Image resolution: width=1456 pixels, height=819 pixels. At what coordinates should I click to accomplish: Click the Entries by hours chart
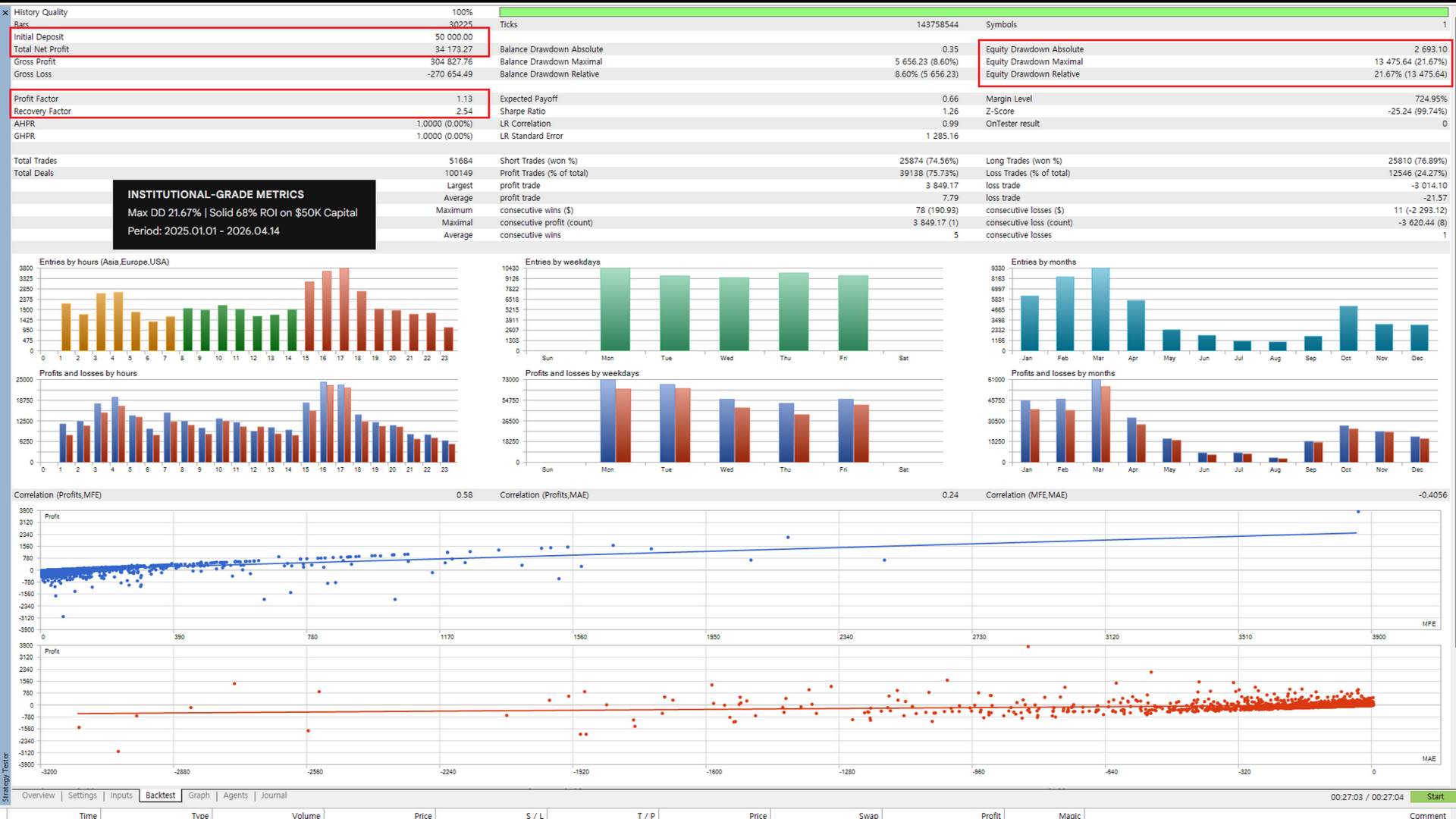[x=250, y=311]
